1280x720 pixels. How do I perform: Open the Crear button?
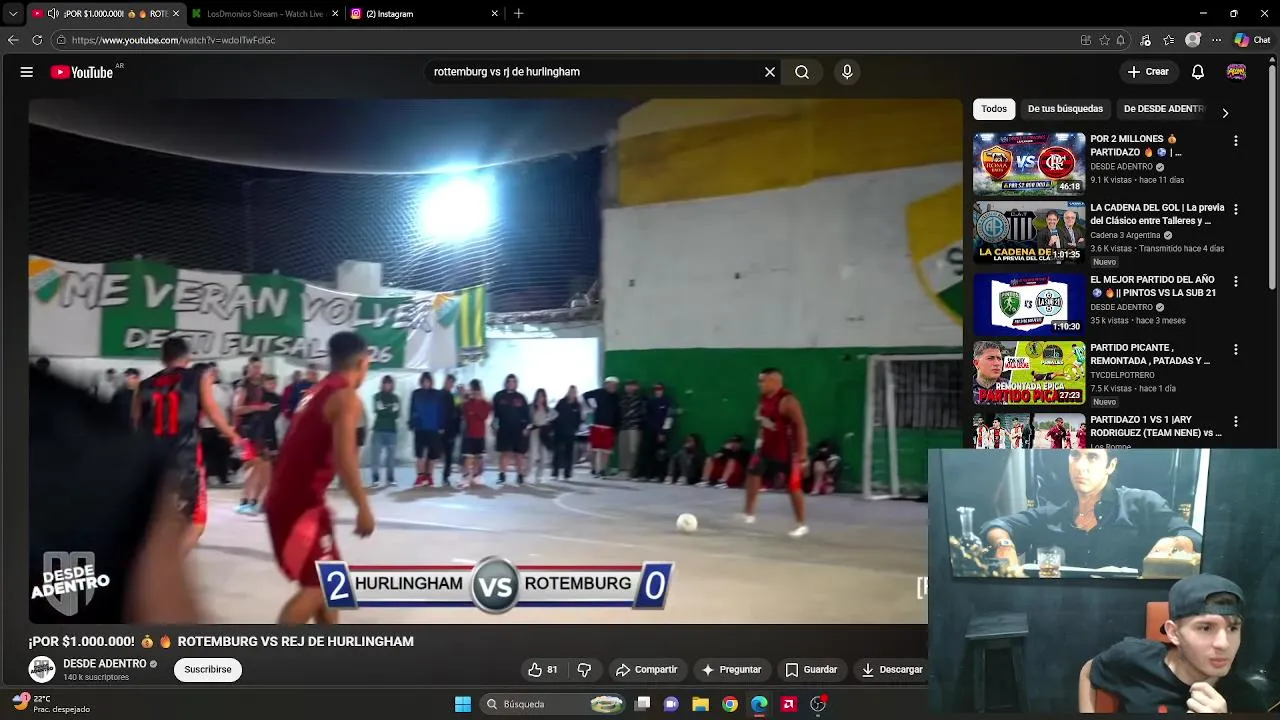pos(1148,72)
